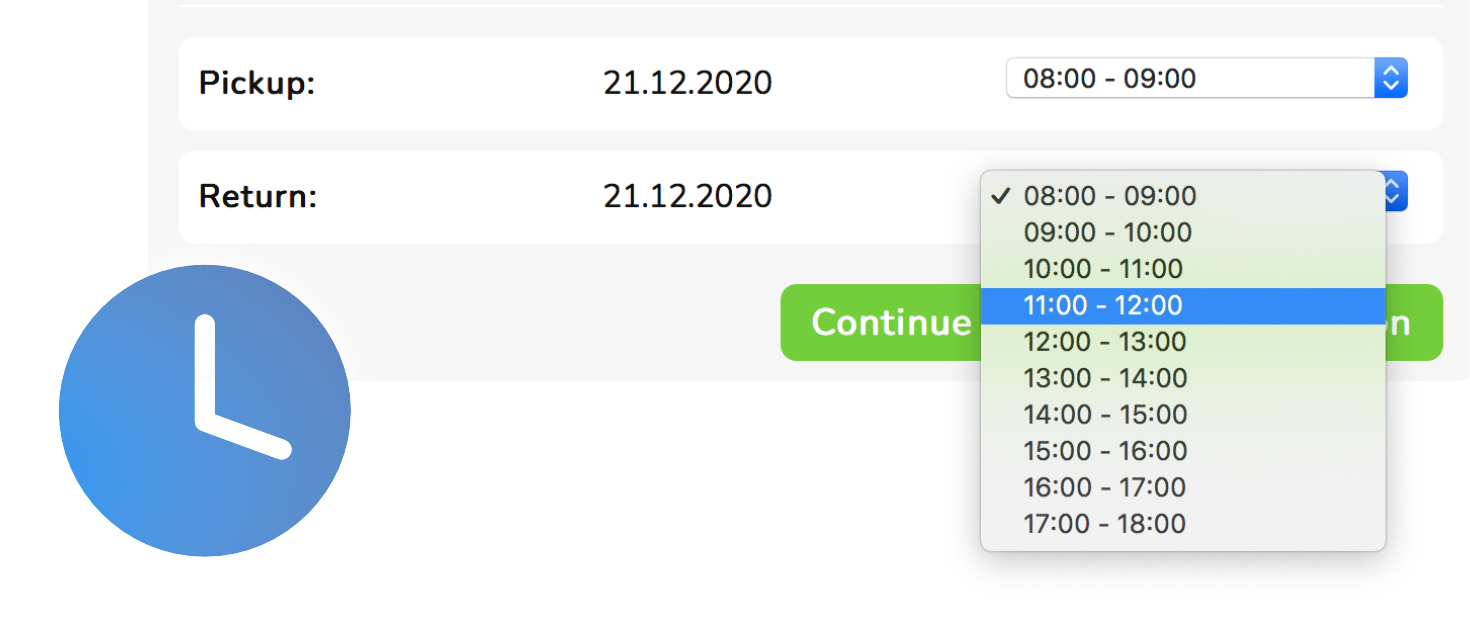Click the Return date 21.12.2020
The height and width of the screenshot is (620, 1470).
tap(687, 196)
